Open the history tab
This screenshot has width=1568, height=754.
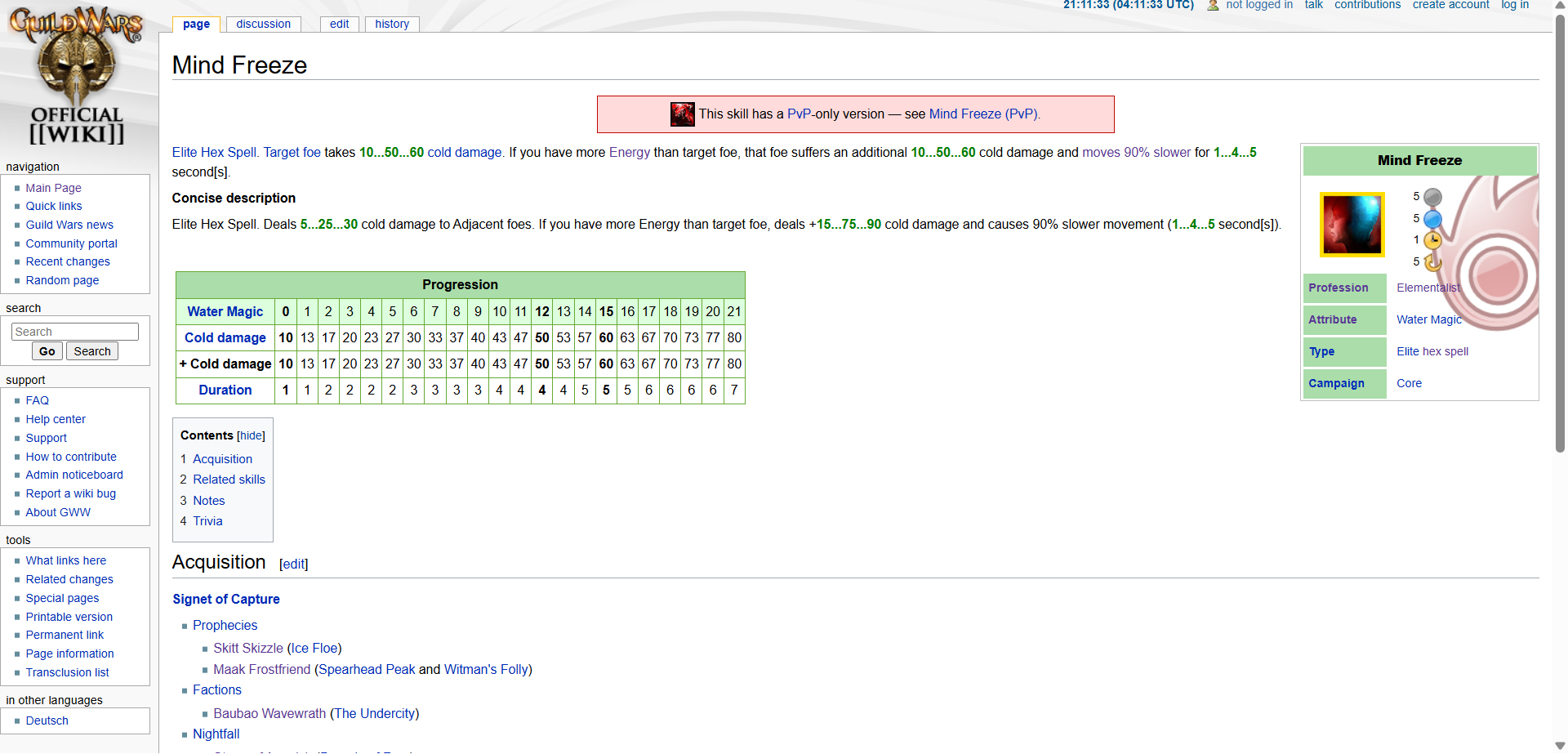point(392,24)
